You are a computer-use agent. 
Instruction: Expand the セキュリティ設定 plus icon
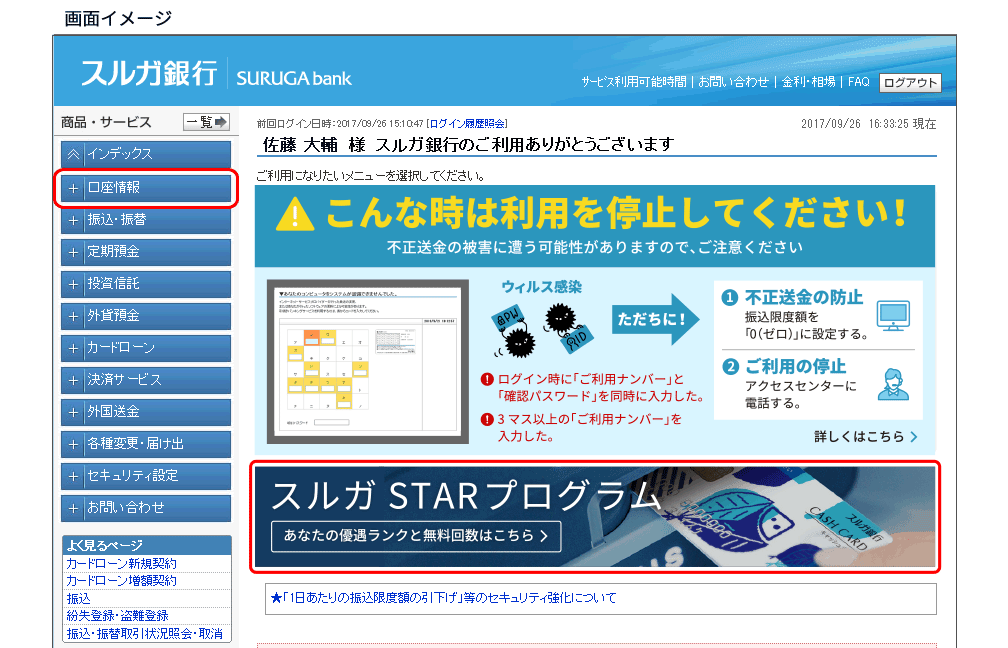(x=73, y=476)
